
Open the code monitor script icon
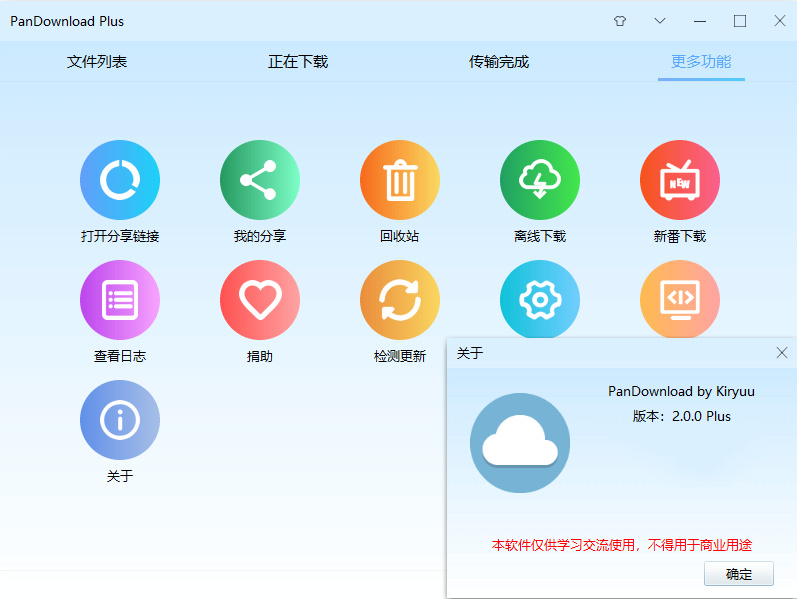coord(680,299)
